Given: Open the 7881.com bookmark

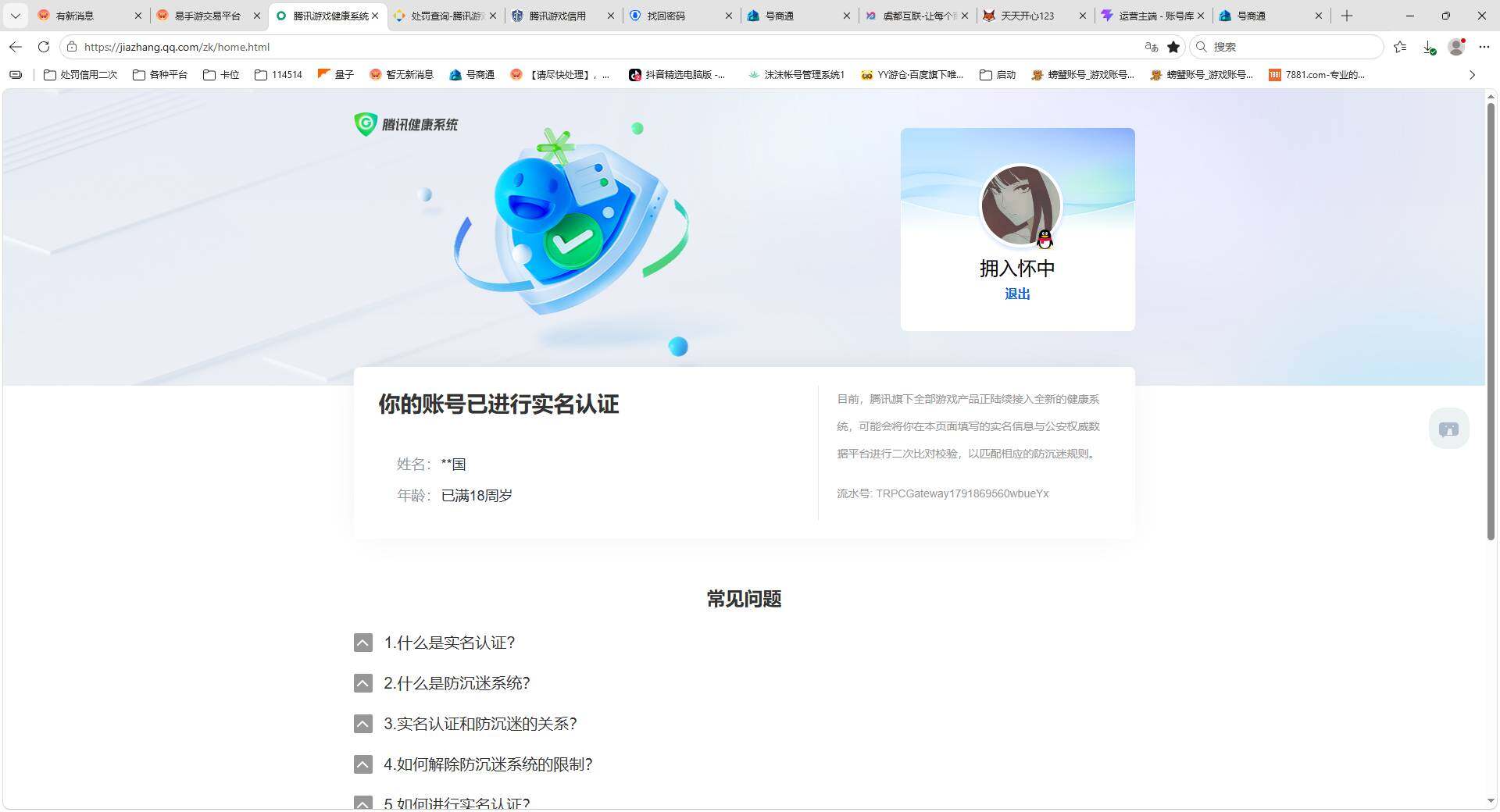Looking at the screenshot, I should click(x=1316, y=75).
